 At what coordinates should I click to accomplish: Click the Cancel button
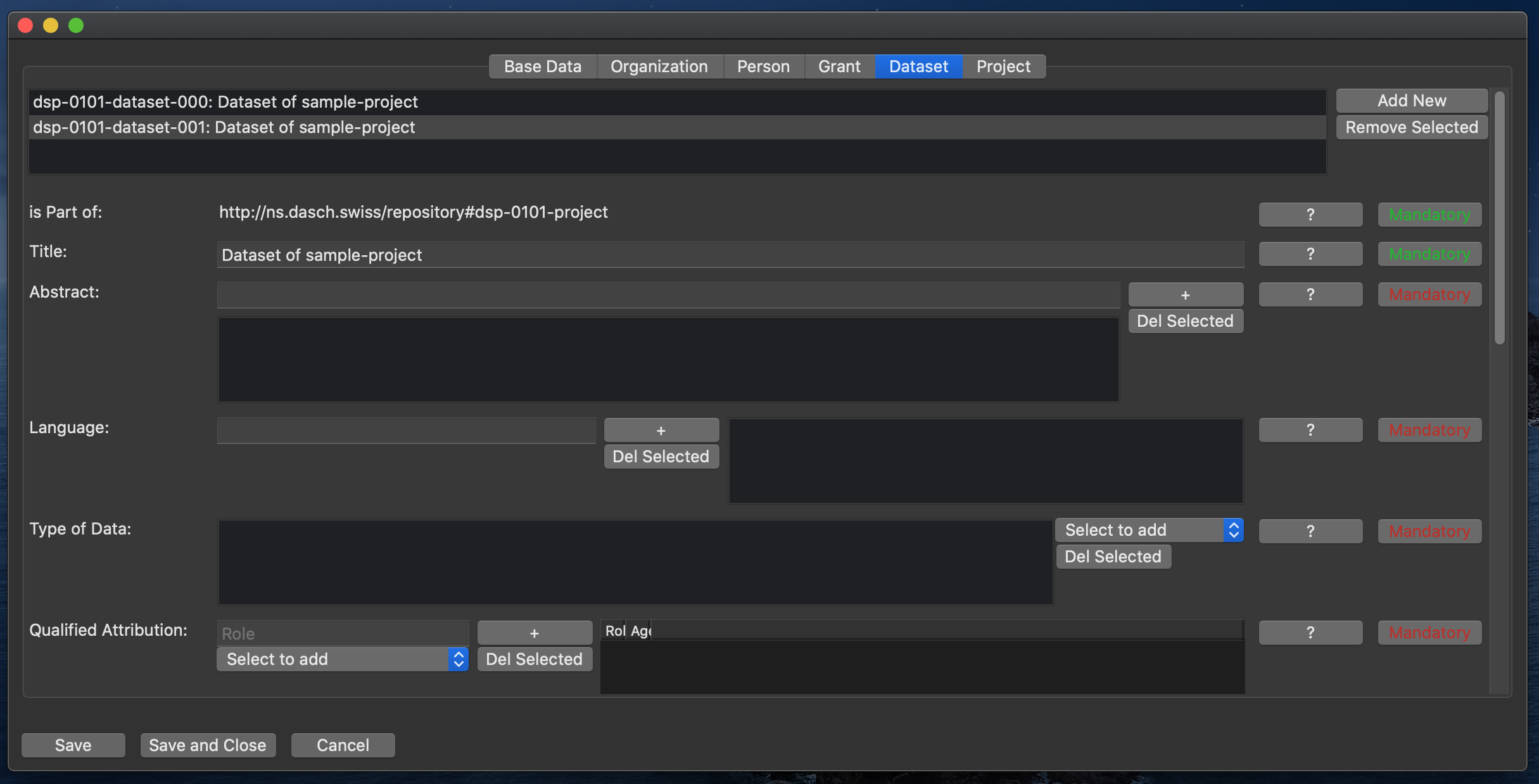(343, 745)
